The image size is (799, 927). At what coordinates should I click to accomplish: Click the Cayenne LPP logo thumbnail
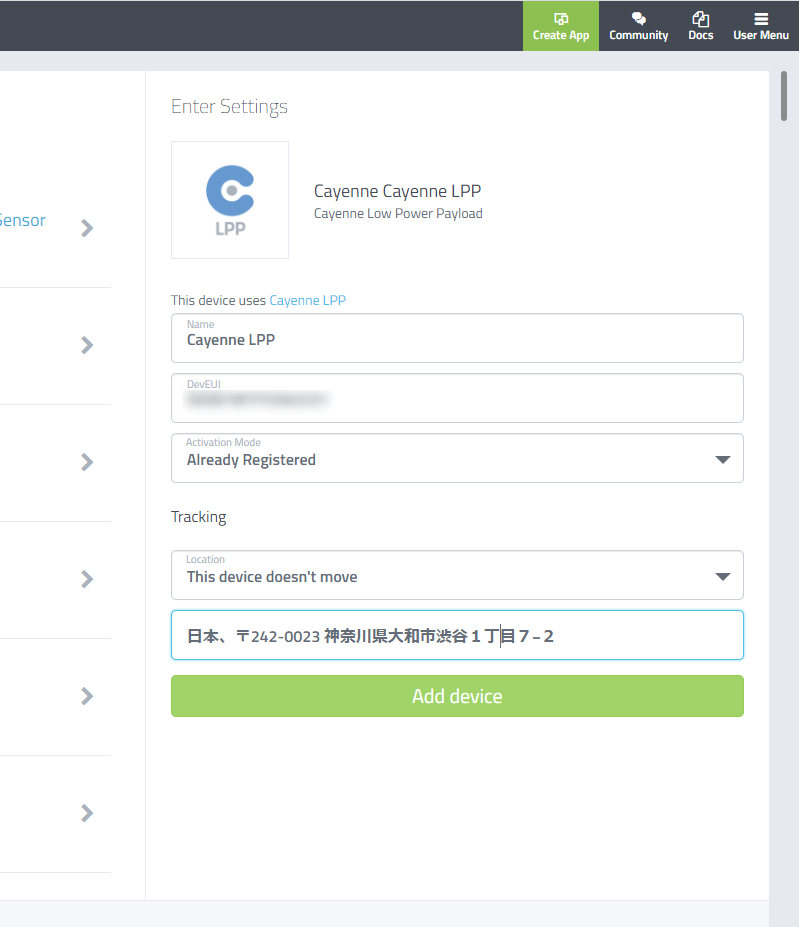coord(230,200)
